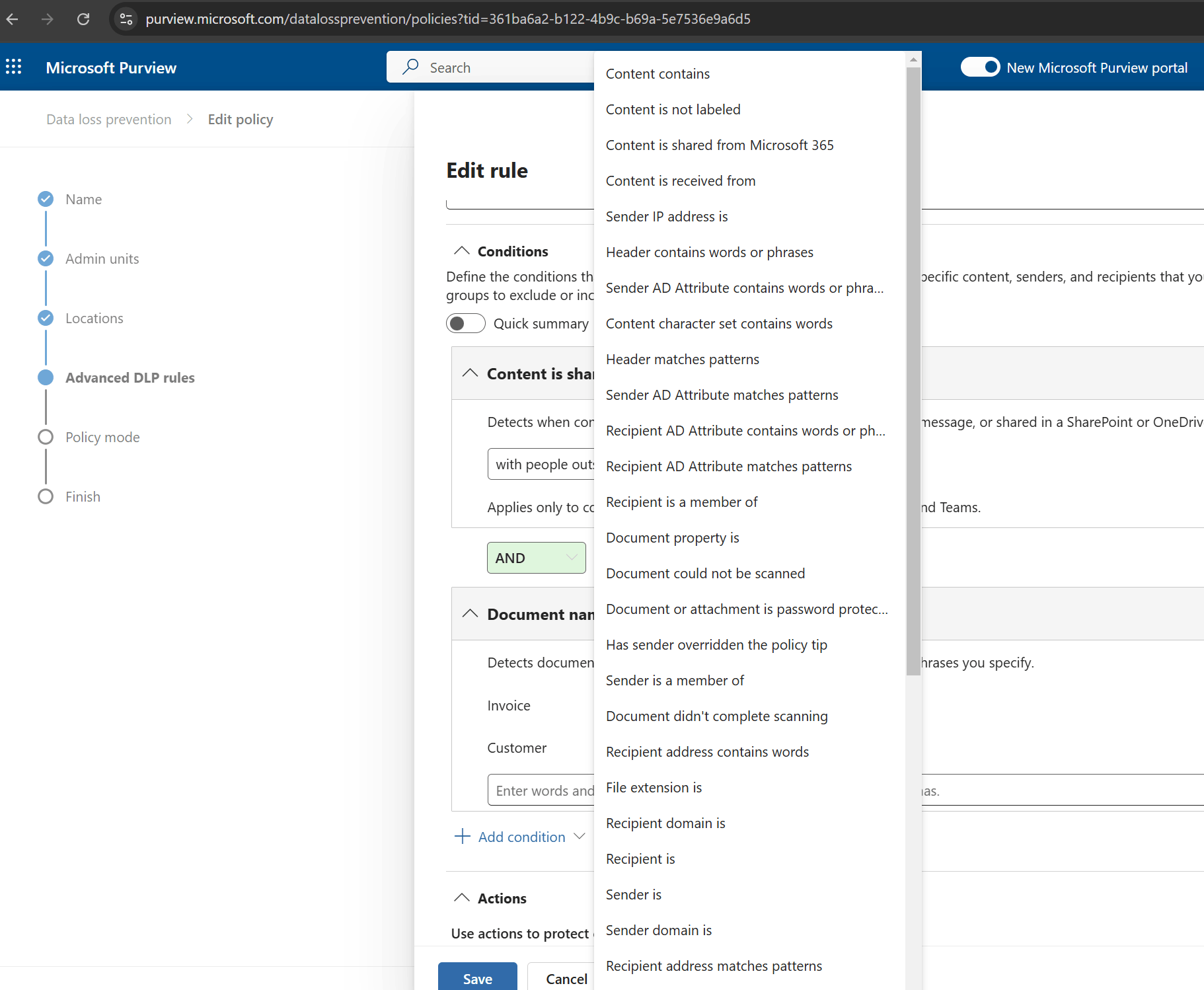Click the Admin units step checkmark icon

coord(46,258)
